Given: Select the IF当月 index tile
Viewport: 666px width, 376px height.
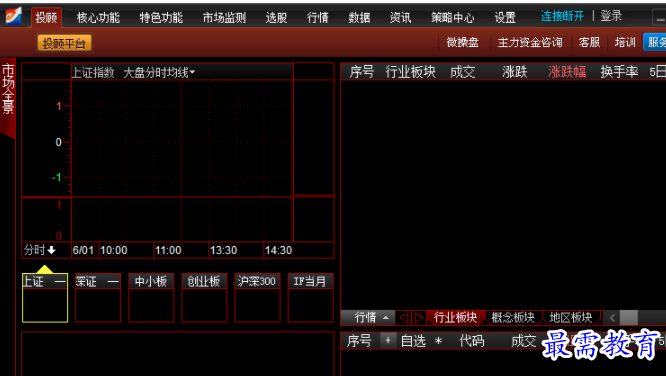Looking at the screenshot, I should pyautogui.click(x=310, y=298).
